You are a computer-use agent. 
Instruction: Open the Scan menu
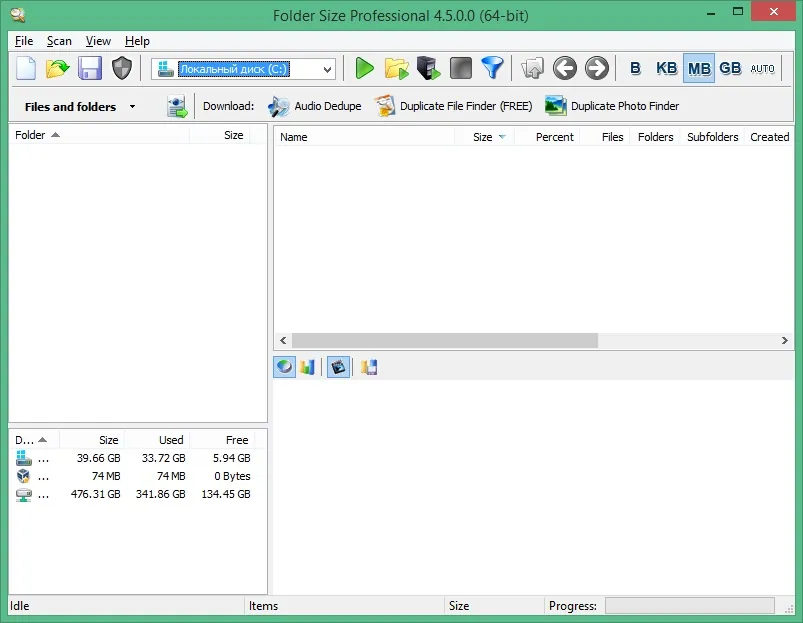(59, 41)
